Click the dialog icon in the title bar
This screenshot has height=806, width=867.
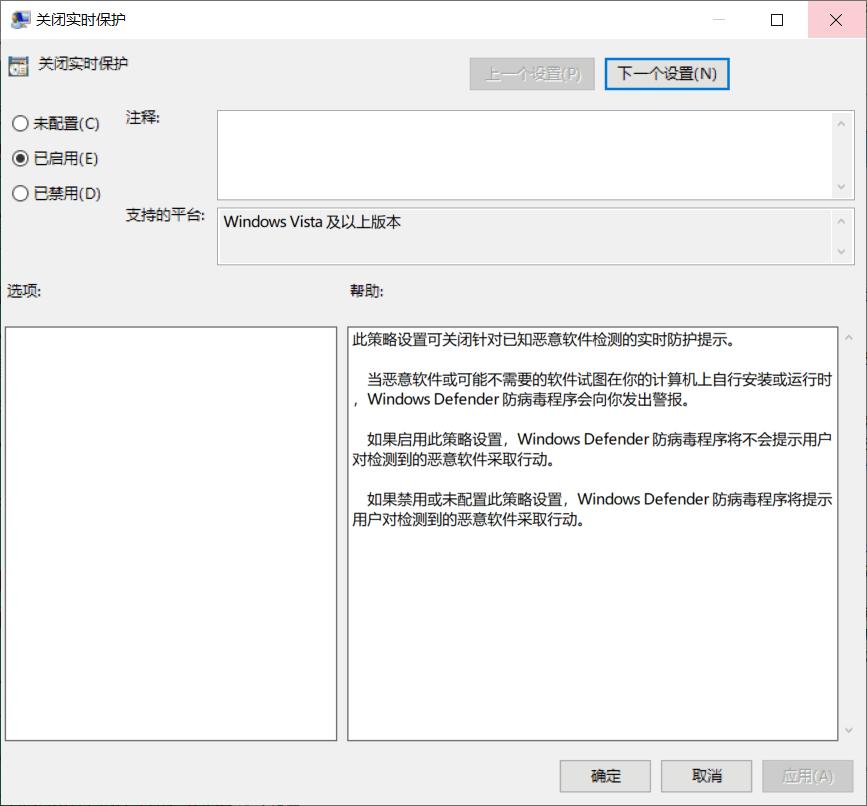point(20,19)
